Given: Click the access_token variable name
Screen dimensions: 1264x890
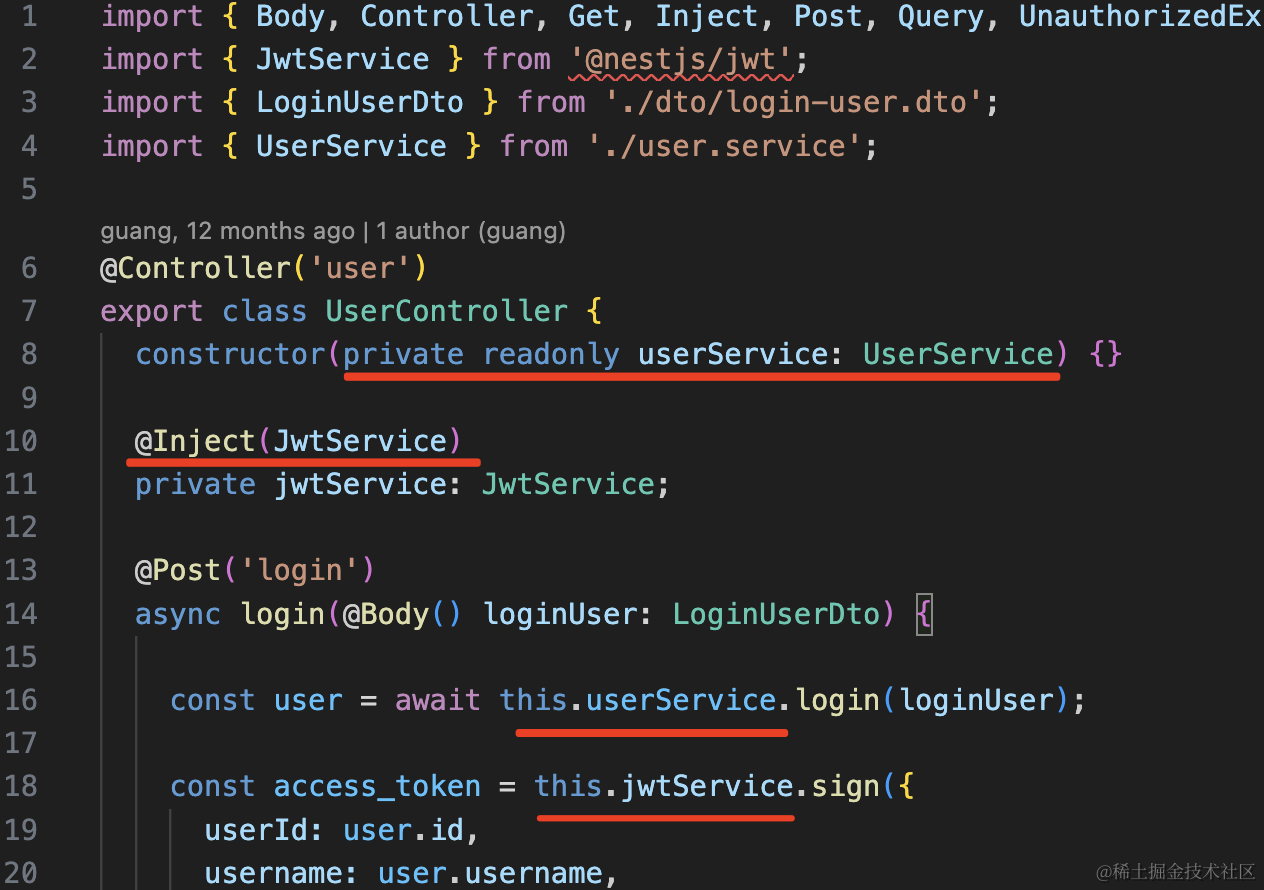Looking at the screenshot, I should 377,786.
